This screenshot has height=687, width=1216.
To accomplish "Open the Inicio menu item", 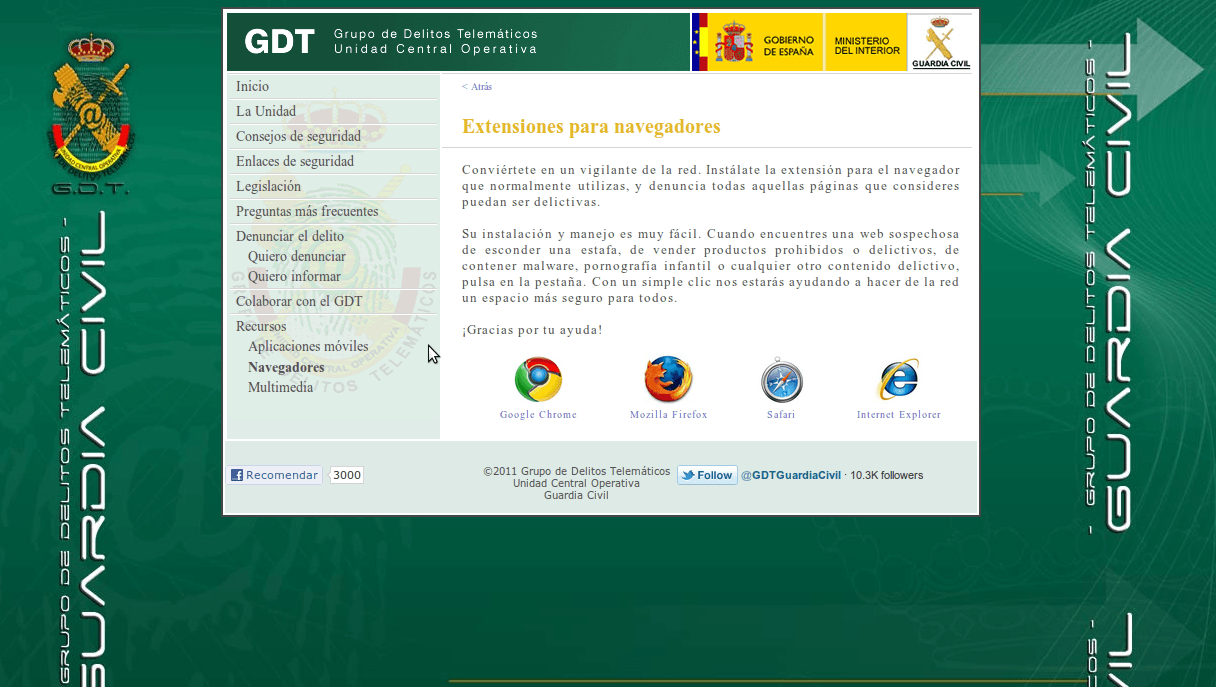I will pos(252,87).
